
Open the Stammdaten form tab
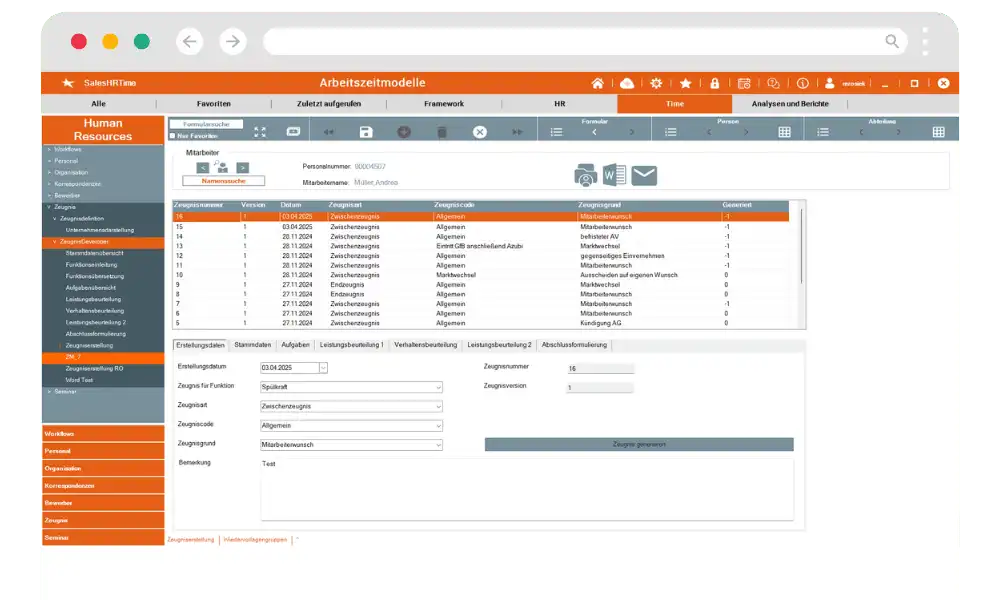click(x=253, y=345)
